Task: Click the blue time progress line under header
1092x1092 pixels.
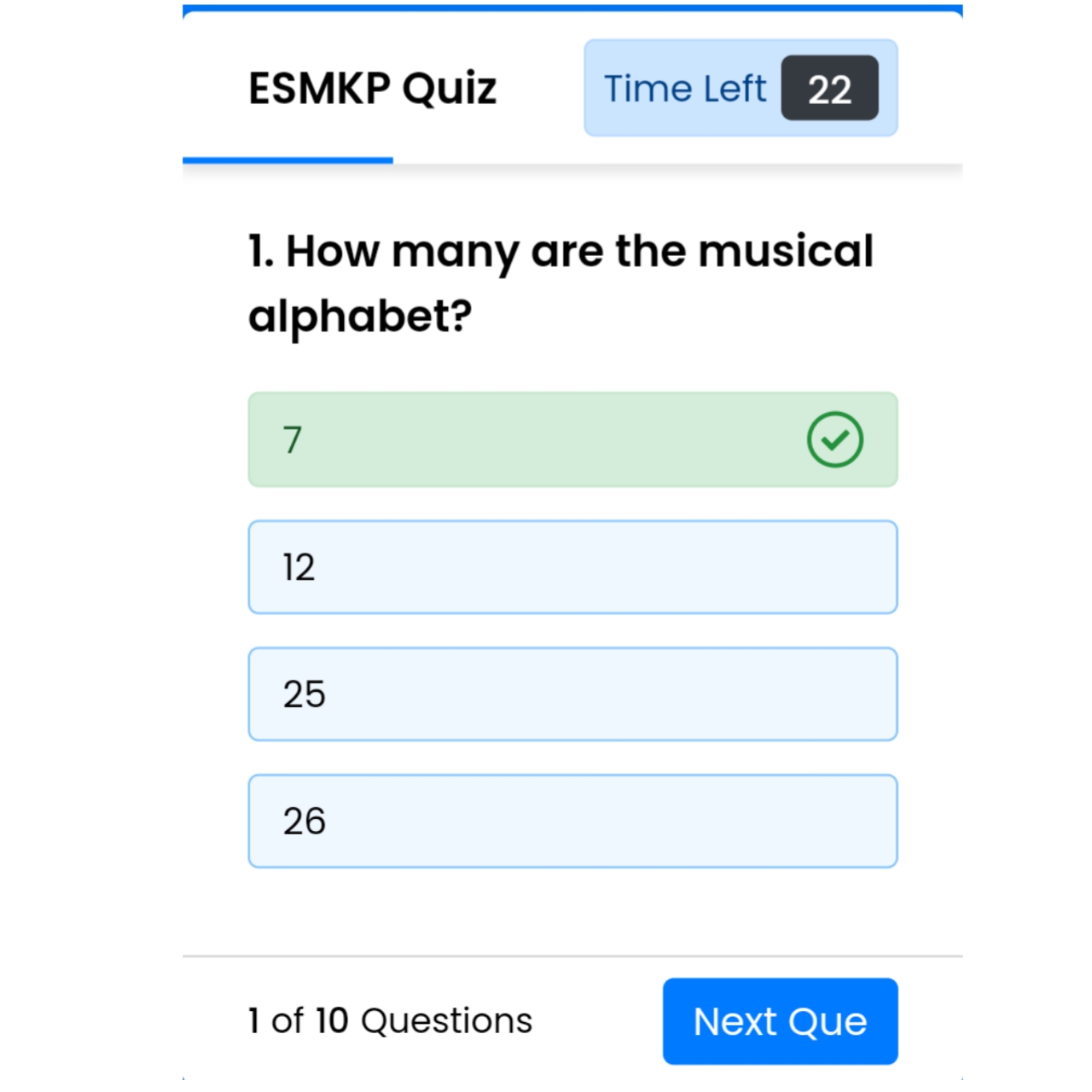Action: (x=288, y=160)
